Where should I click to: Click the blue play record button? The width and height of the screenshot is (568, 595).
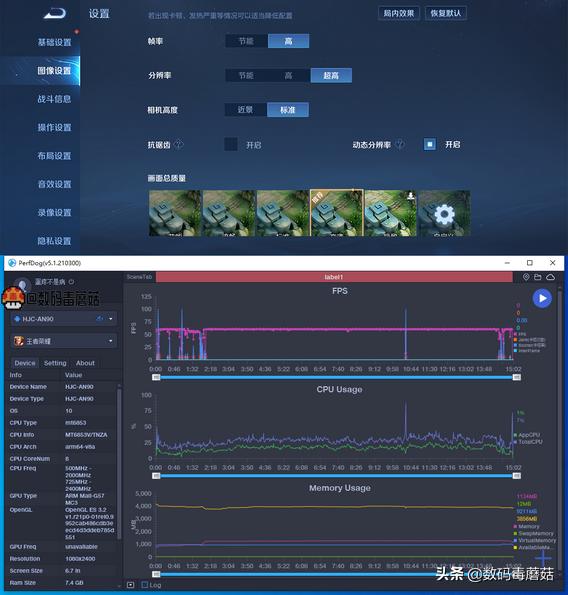(542, 298)
